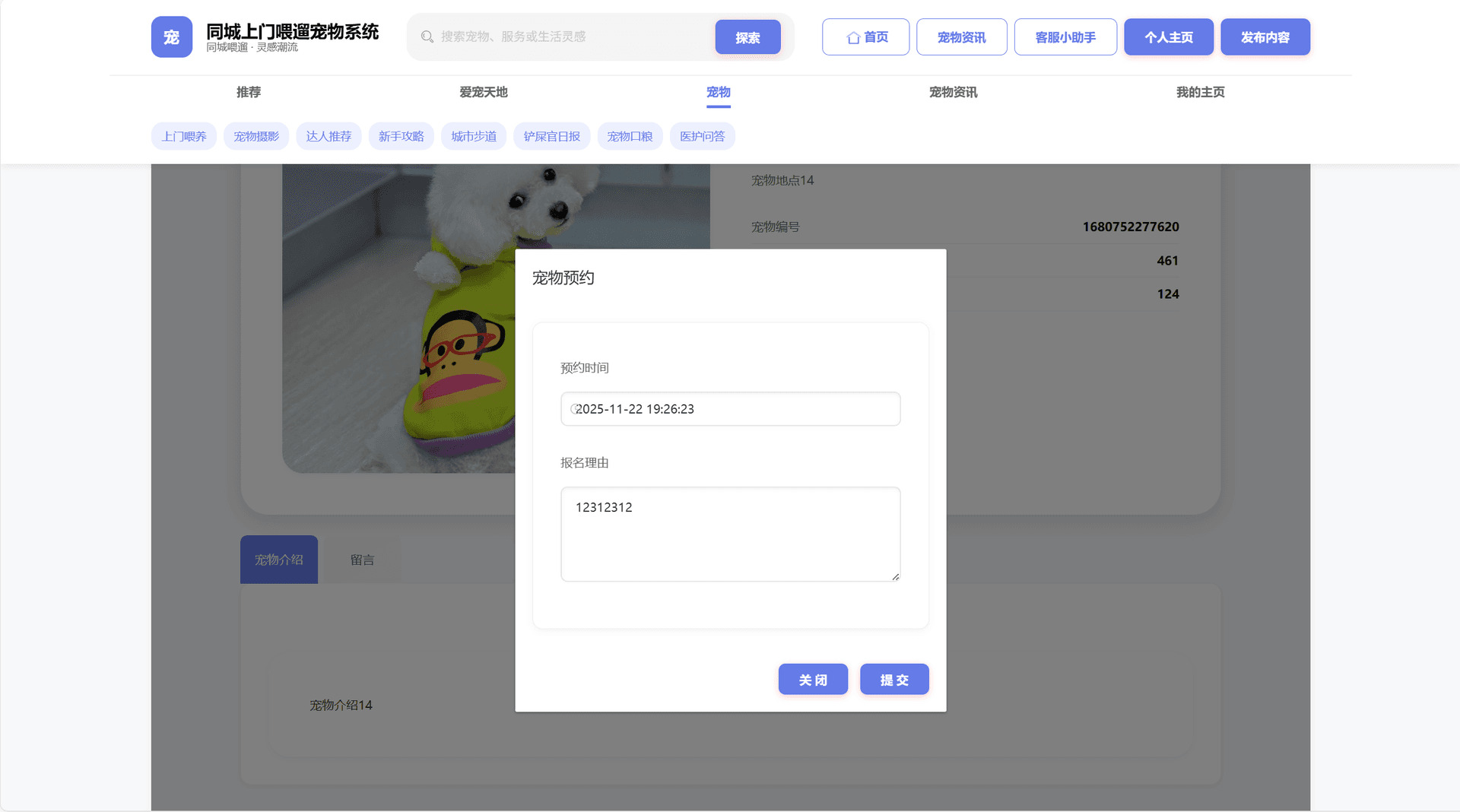Click the 发布内容 button
The image size is (1460, 812).
click(1265, 36)
